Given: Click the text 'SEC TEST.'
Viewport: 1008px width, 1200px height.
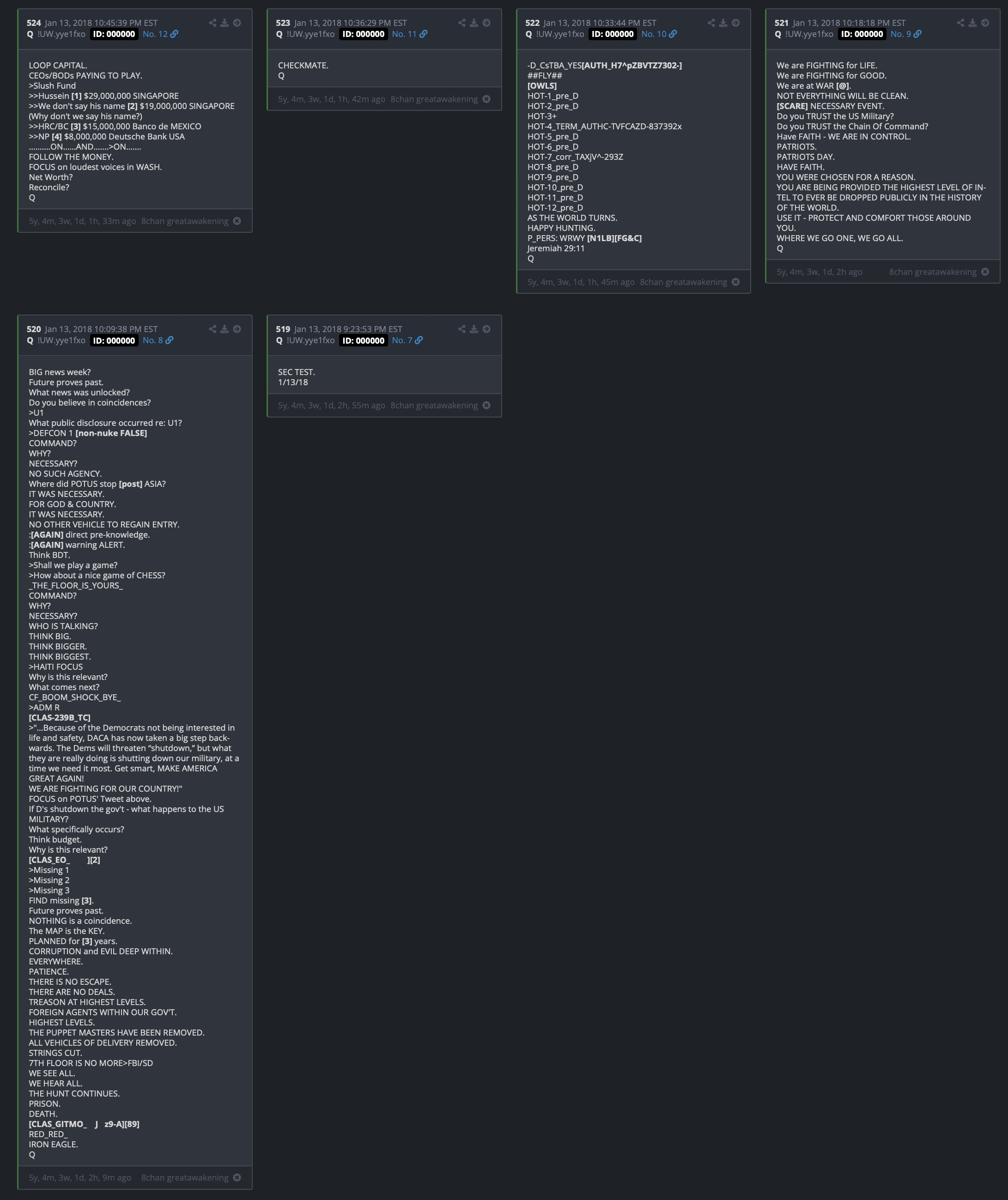Looking at the screenshot, I should [x=297, y=372].
